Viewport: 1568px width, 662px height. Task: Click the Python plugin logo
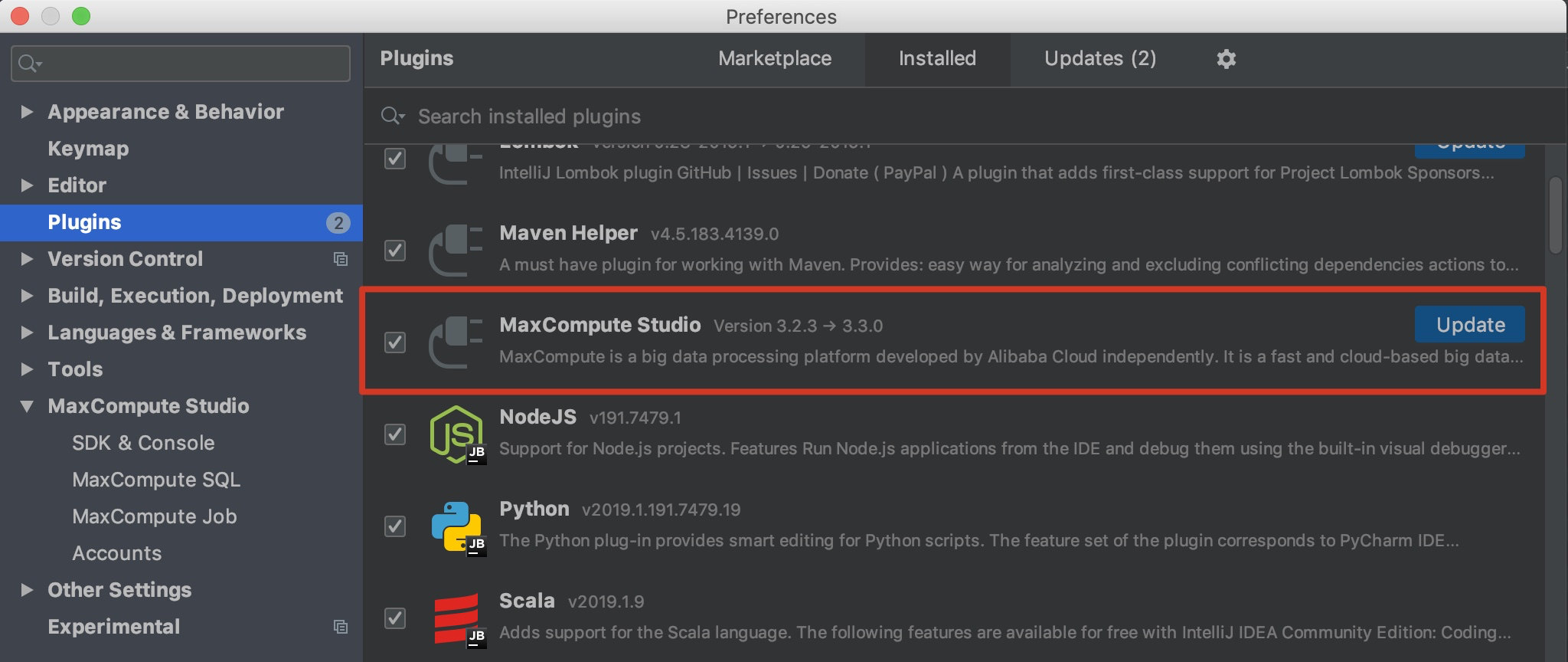[x=456, y=526]
